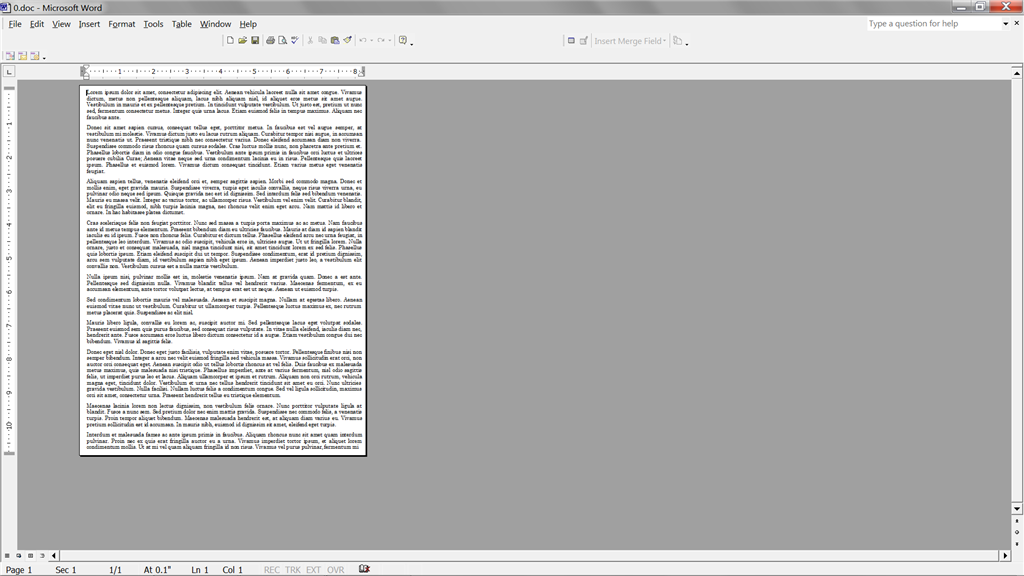Open the Redo history dropdown arrow
This screenshot has height=576, width=1024.
pyautogui.click(x=390, y=40)
